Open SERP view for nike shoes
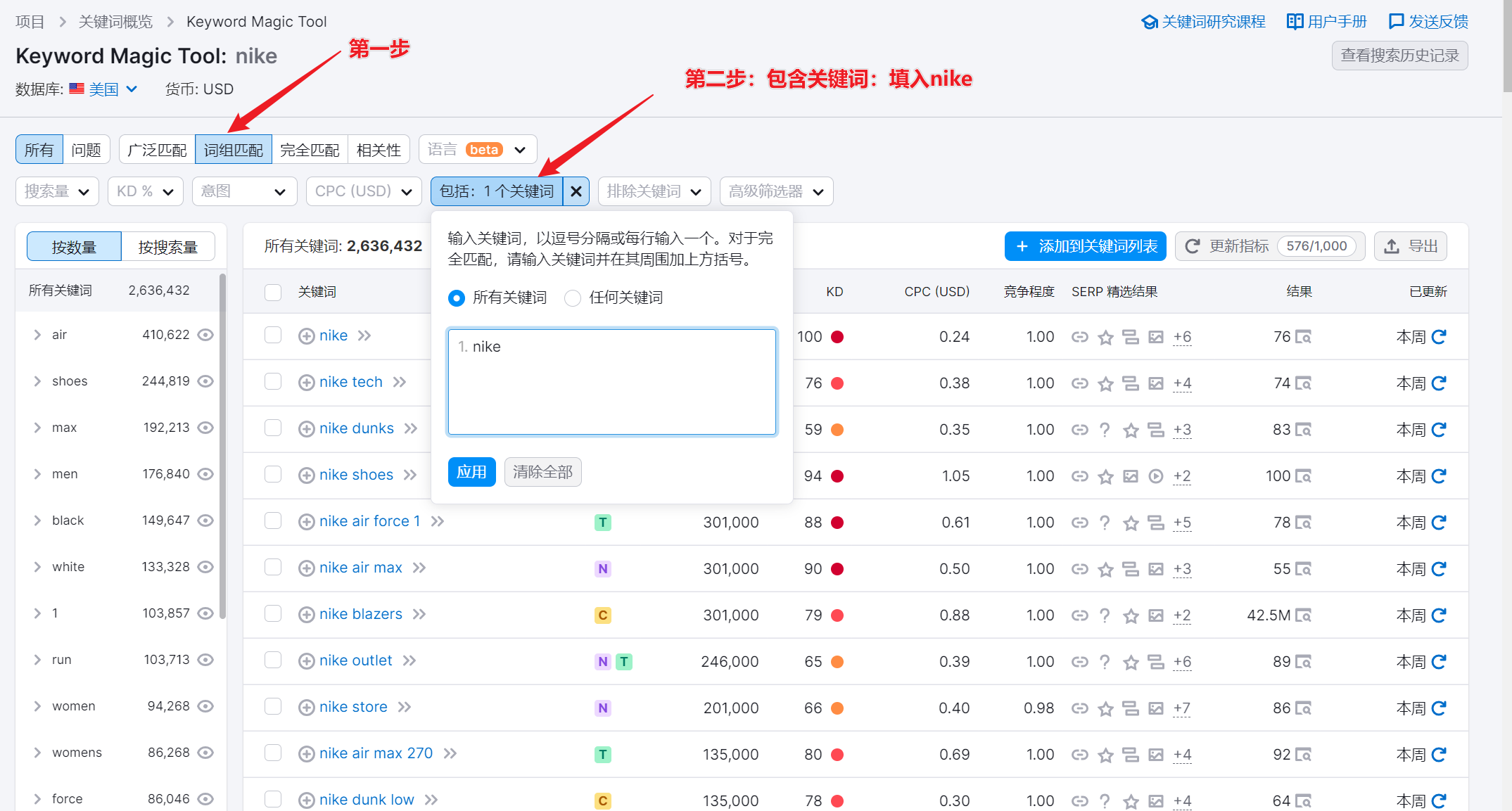This screenshot has height=811, width=1512. tap(1303, 476)
